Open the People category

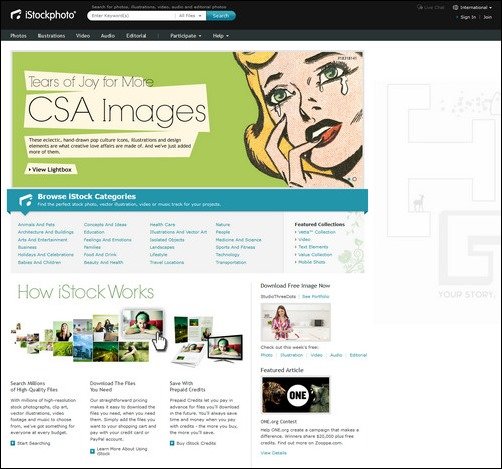point(223,232)
